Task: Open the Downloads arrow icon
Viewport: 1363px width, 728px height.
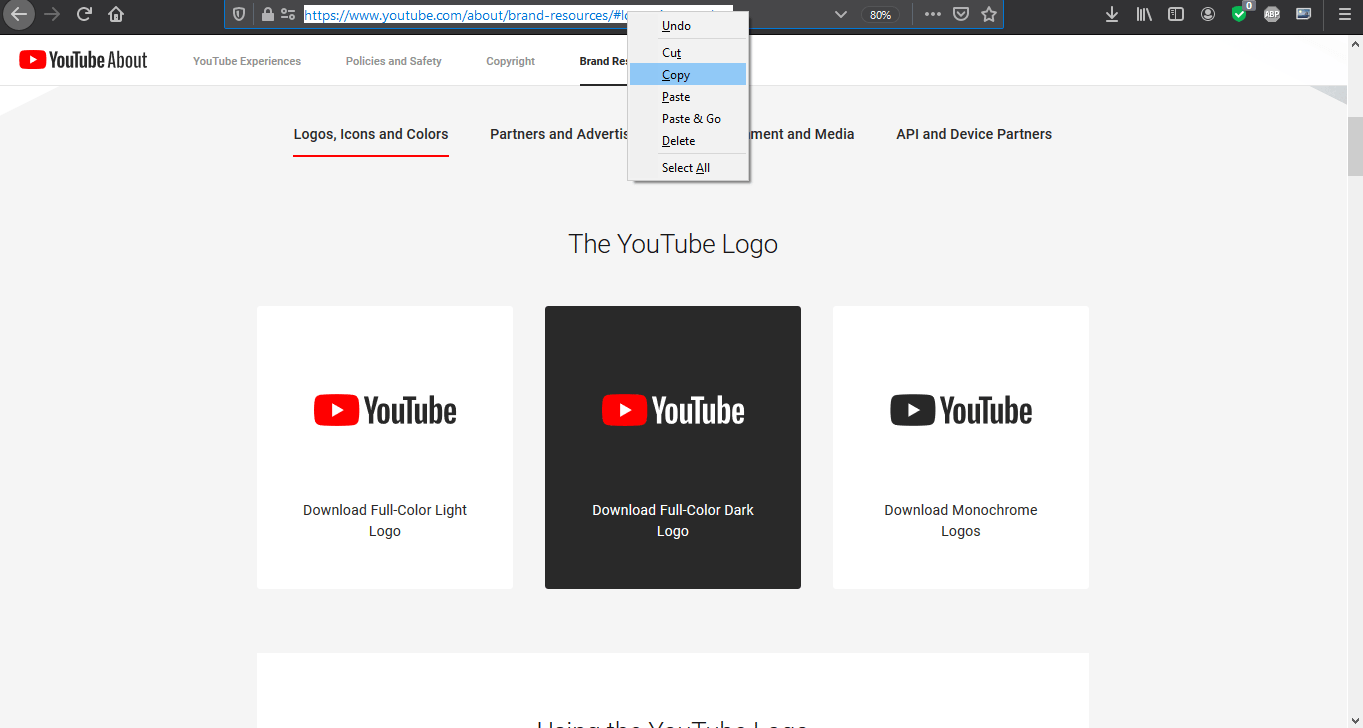Action: [x=1112, y=14]
